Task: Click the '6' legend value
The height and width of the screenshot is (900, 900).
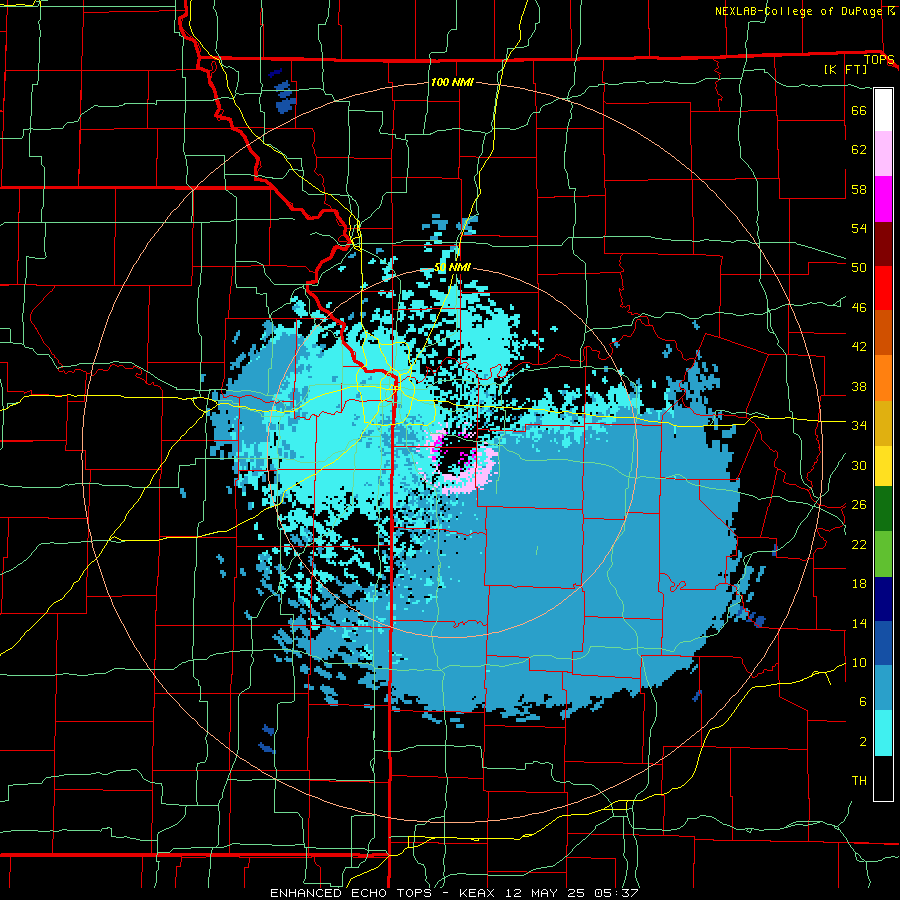Action: tap(863, 703)
